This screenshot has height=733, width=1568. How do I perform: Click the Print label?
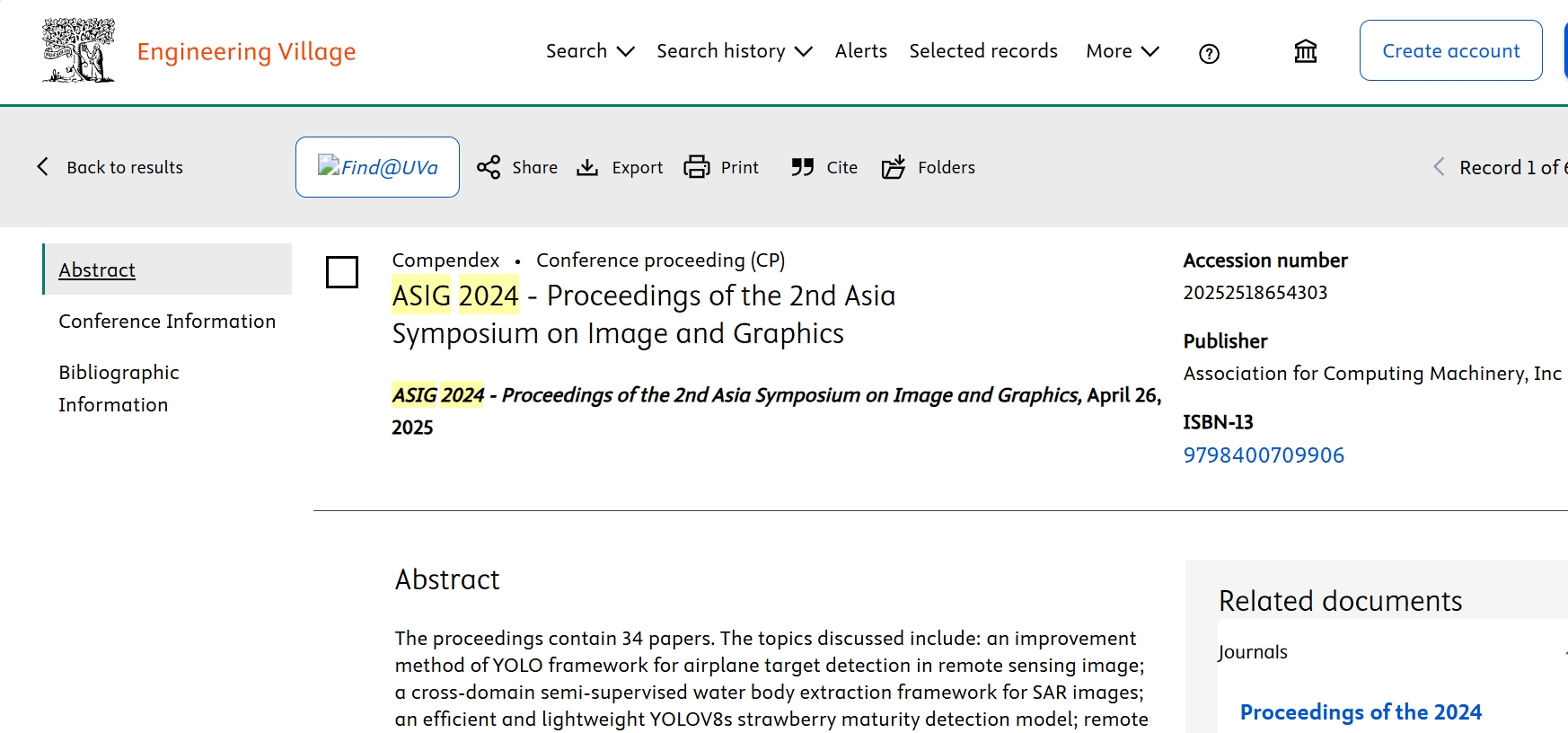(x=740, y=167)
